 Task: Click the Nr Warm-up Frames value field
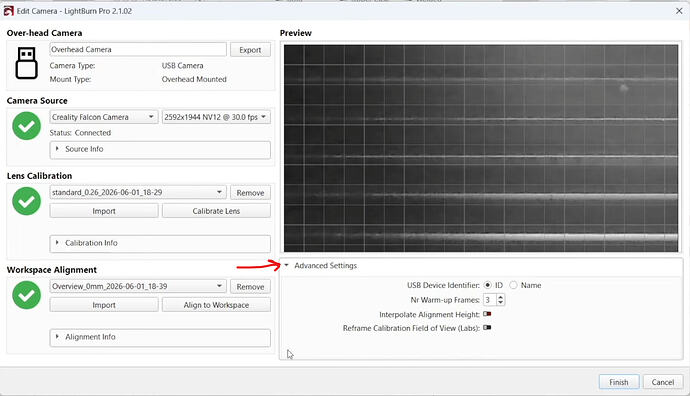490,300
